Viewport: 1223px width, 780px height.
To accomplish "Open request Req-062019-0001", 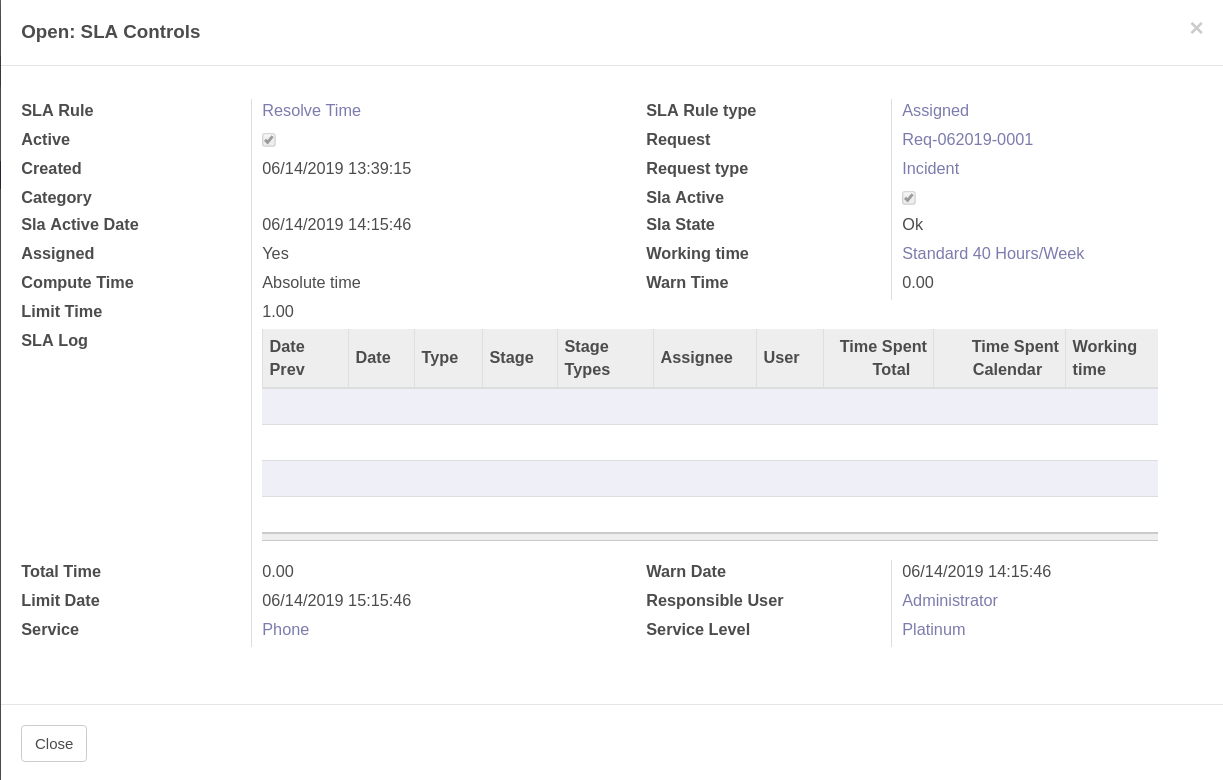I will (967, 140).
